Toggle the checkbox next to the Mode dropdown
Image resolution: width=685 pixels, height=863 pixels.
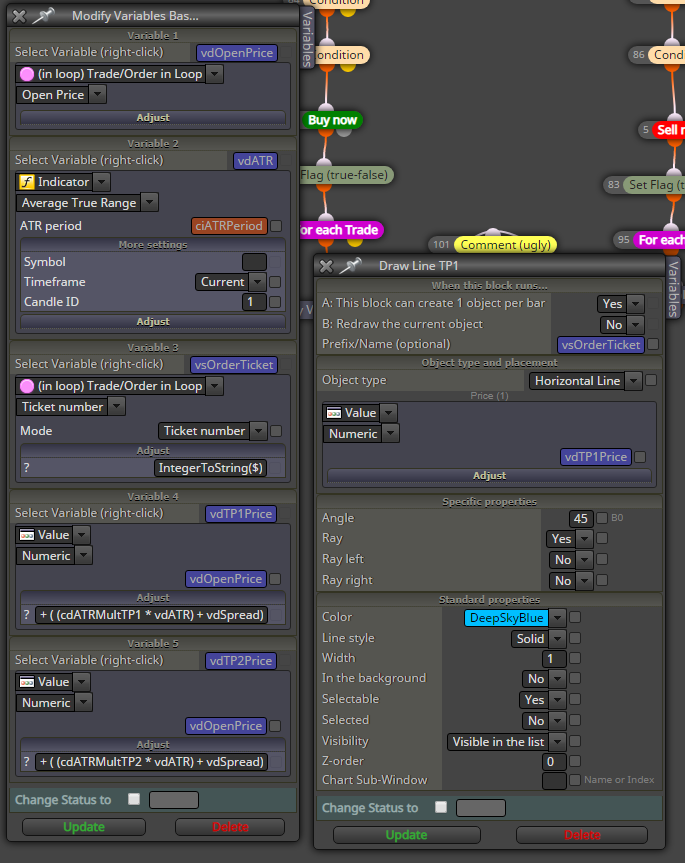point(276,431)
